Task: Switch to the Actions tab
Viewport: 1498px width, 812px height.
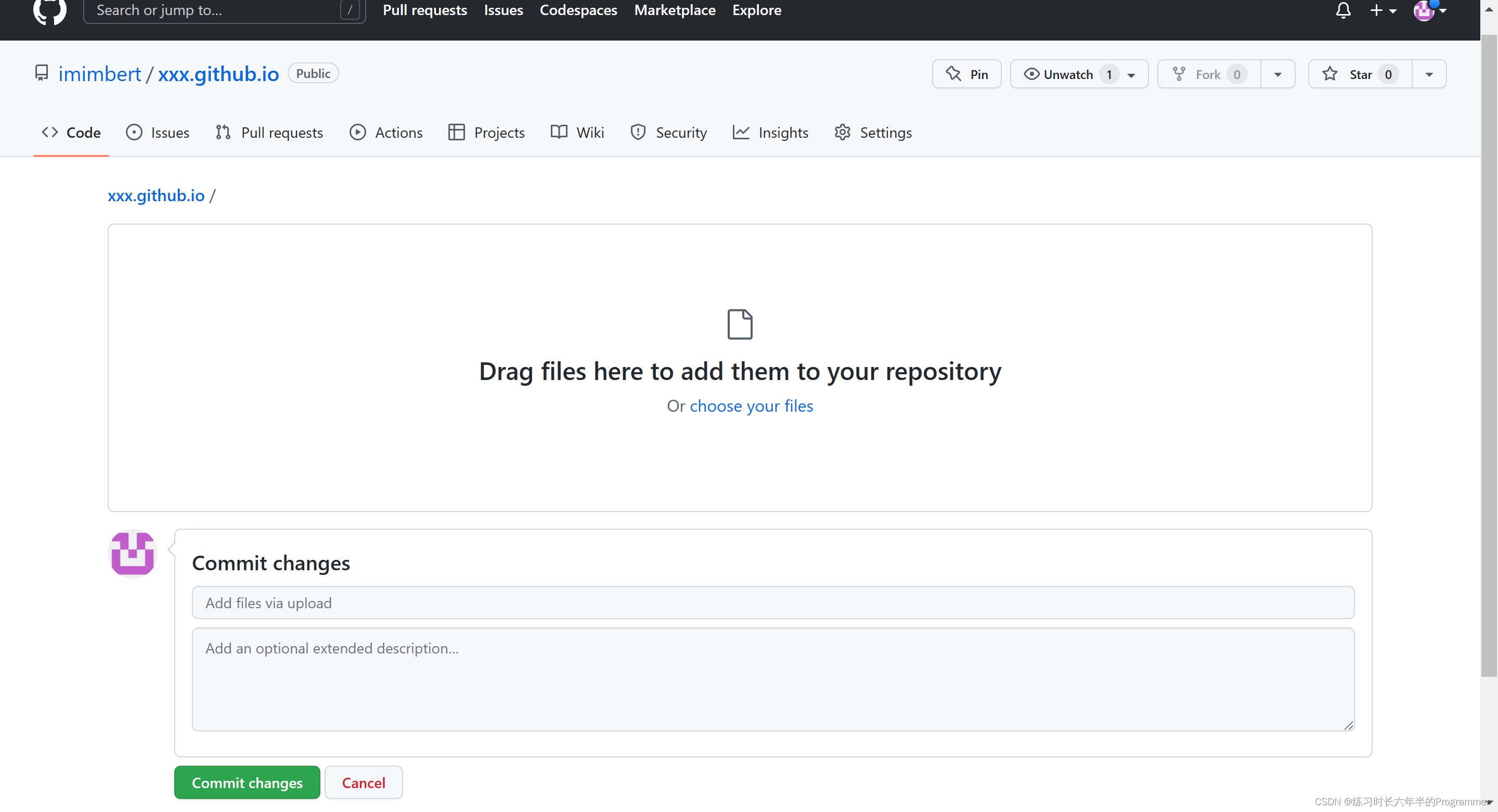Action: 386,133
